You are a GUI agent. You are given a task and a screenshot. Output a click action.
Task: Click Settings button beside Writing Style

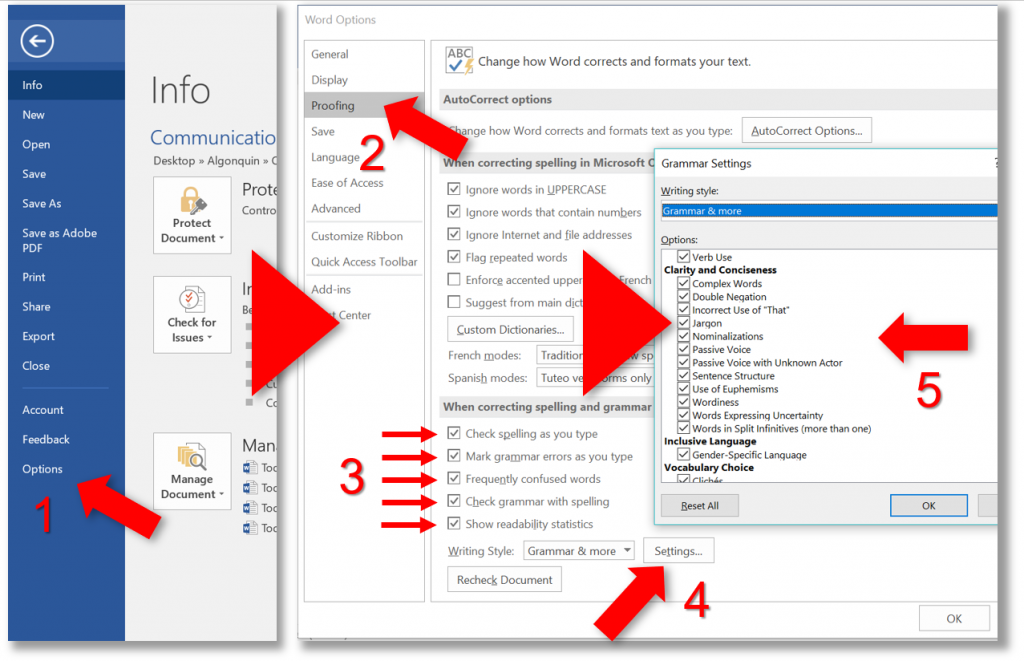679,551
